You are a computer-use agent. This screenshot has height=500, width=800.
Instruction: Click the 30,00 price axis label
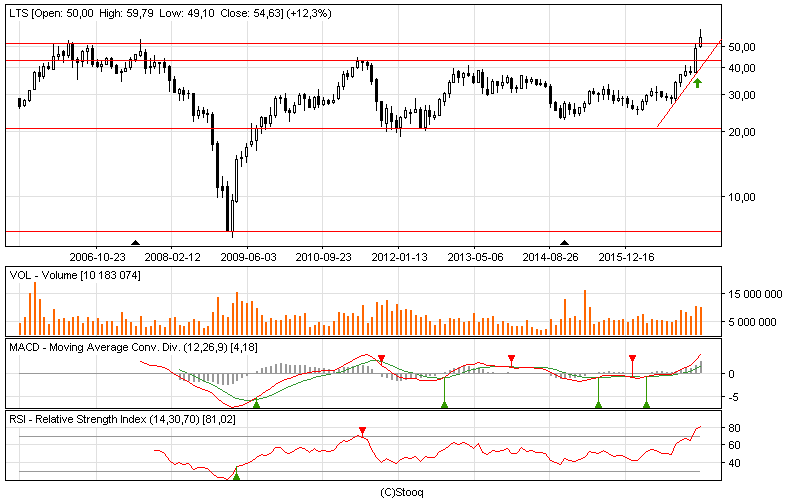[742, 95]
